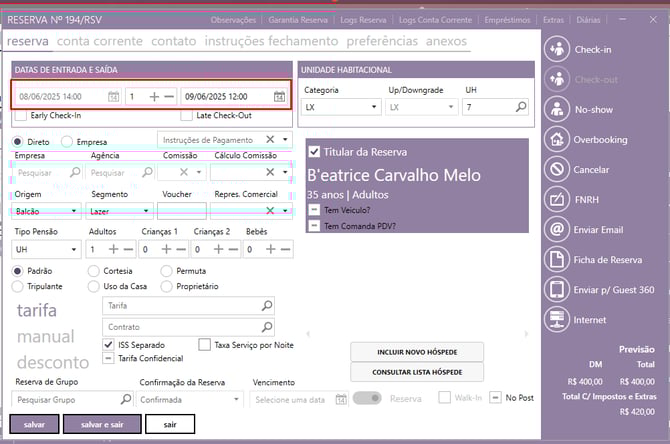Switch to the conta corrente tab
This screenshot has width=670, height=444.
pos(101,41)
